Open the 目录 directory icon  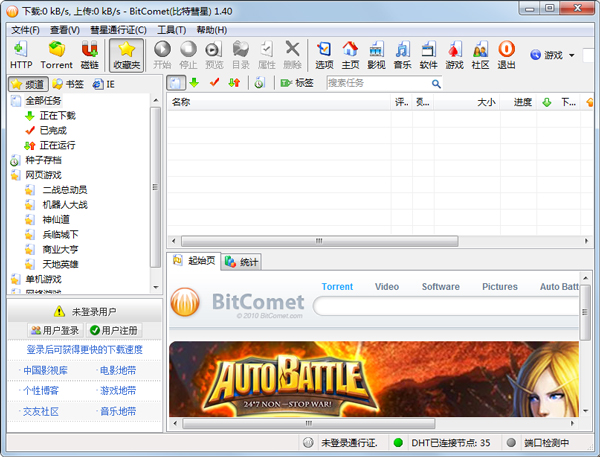[x=241, y=55]
